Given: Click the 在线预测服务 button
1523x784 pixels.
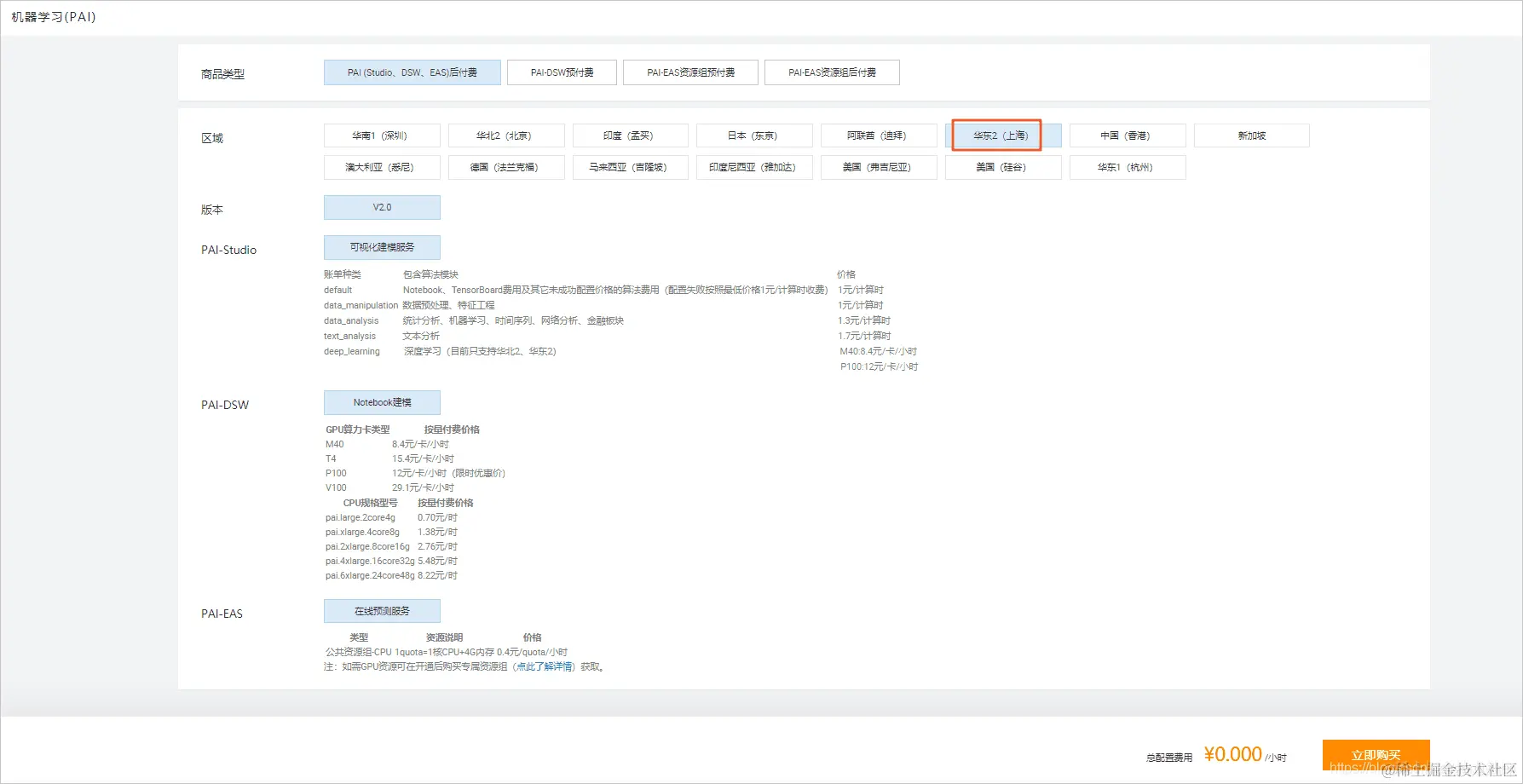Looking at the screenshot, I should coord(382,611).
